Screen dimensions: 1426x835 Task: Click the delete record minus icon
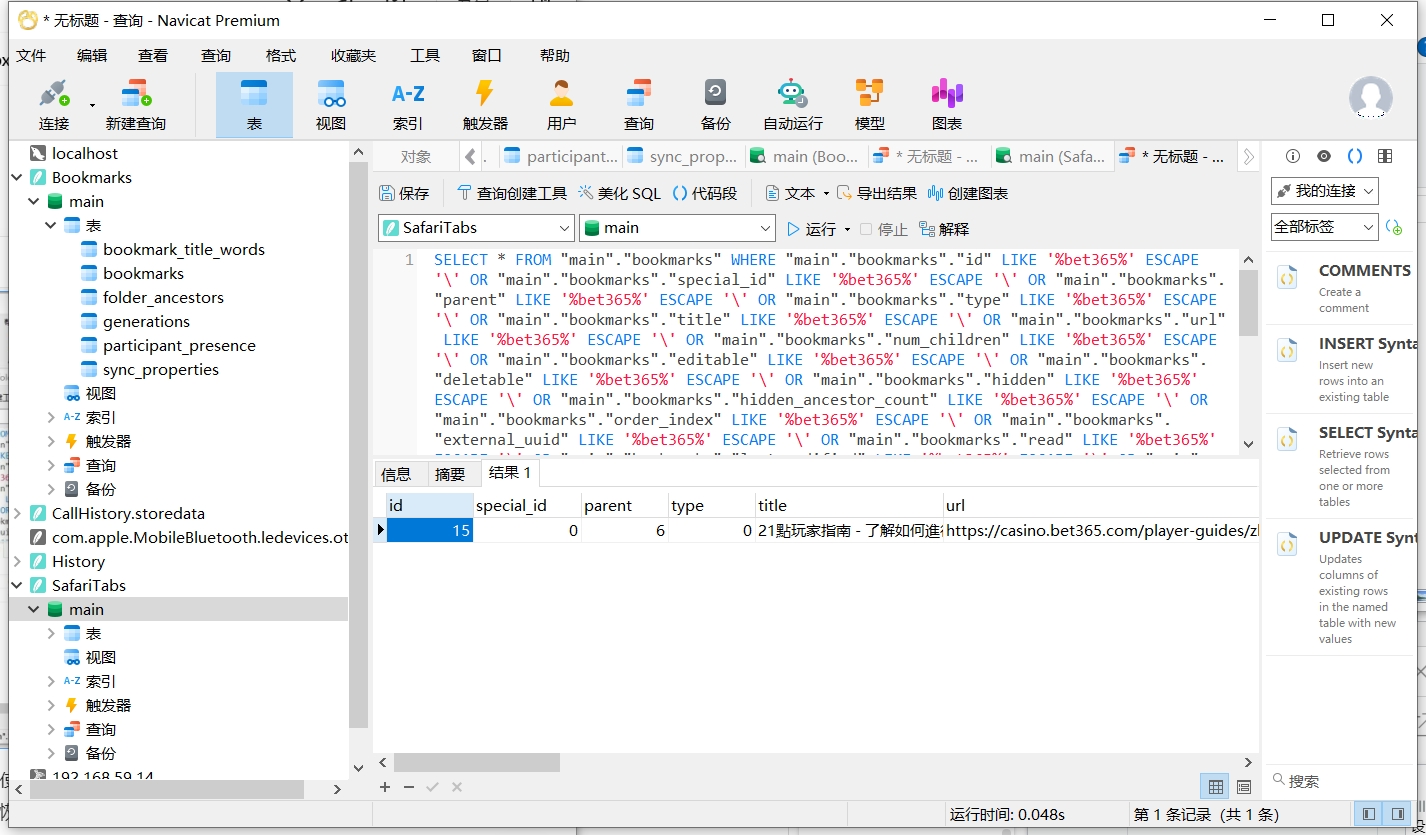tap(409, 787)
